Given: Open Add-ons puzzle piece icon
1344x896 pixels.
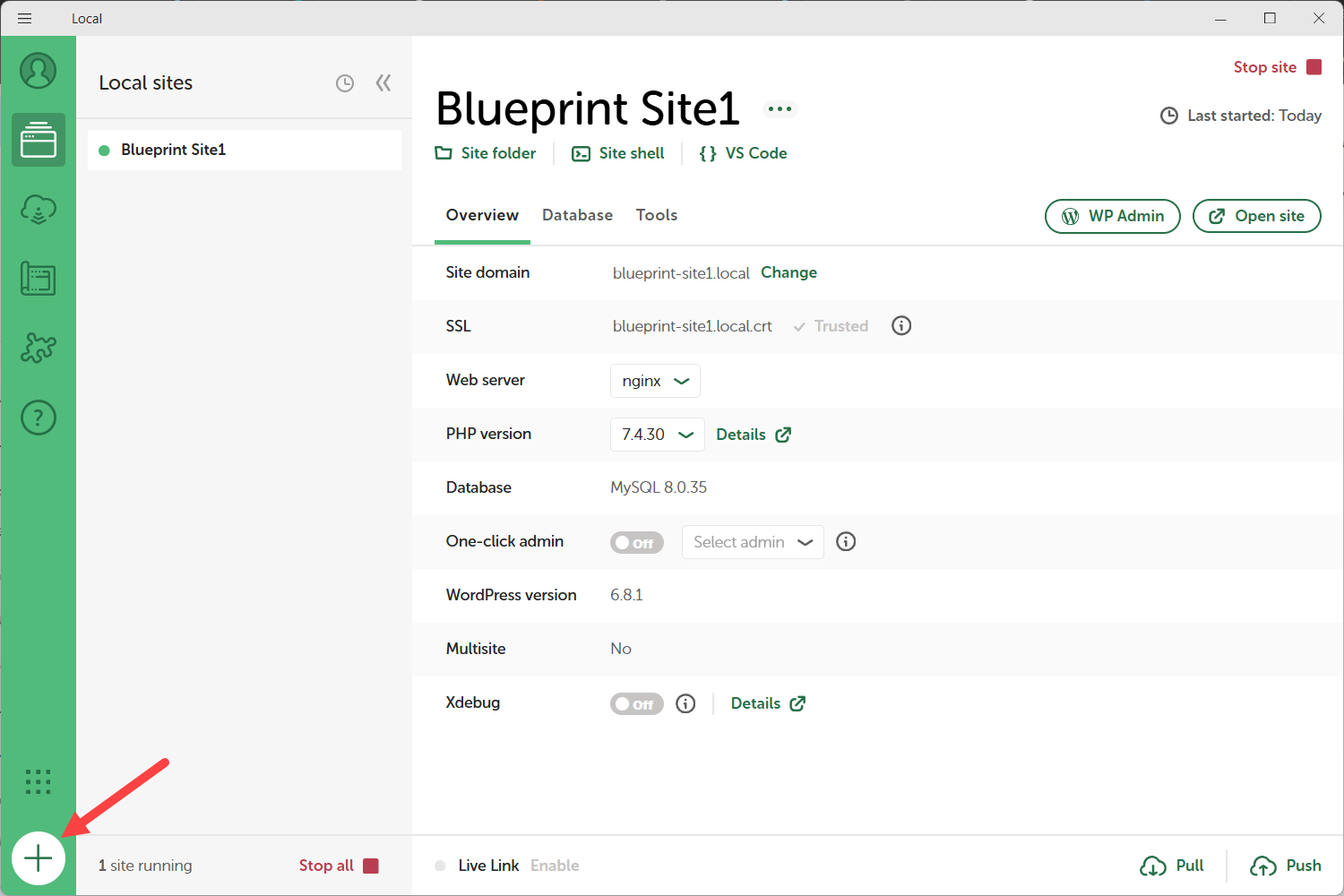Looking at the screenshot, I should click(x=39, y=348).
